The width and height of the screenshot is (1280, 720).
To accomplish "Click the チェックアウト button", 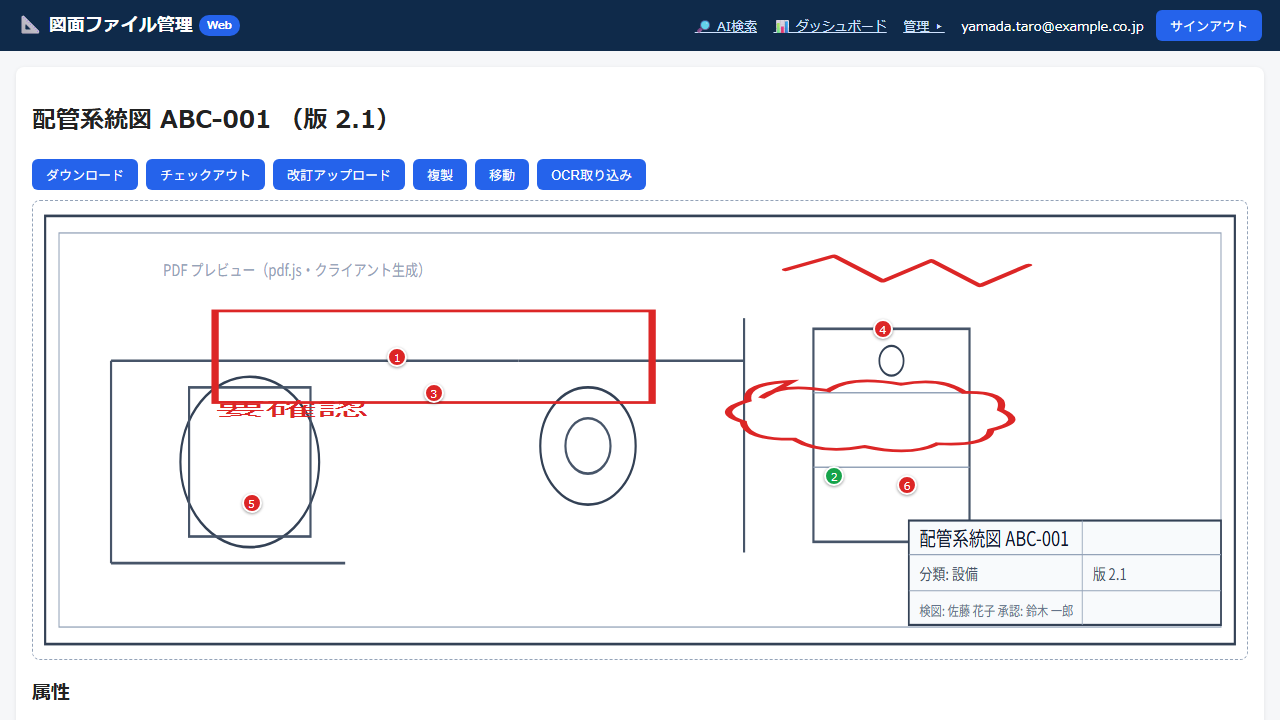I will coord(205,175).
